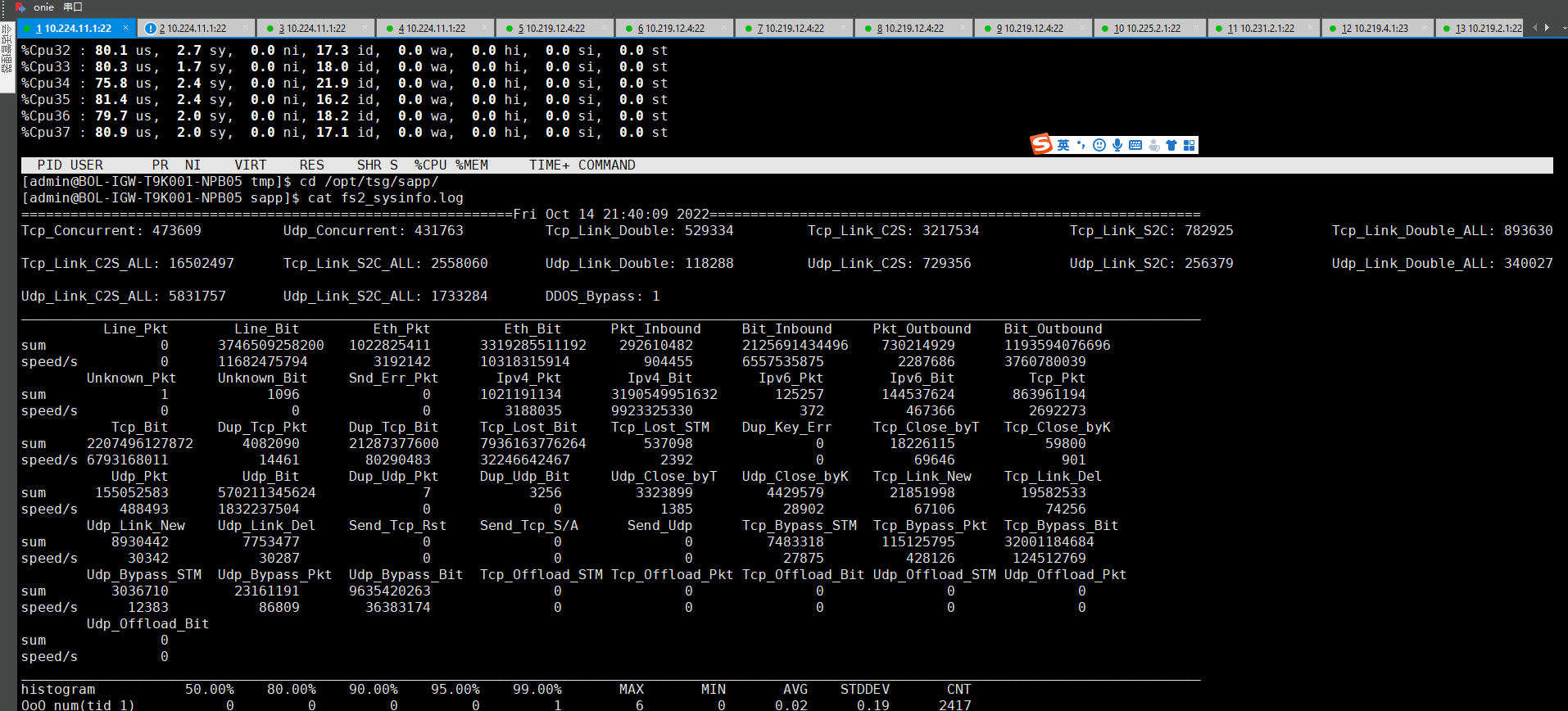Open the session tab list dropdown arrow
Viewport: 1568px width, 711px height.
click(1563, 28)
